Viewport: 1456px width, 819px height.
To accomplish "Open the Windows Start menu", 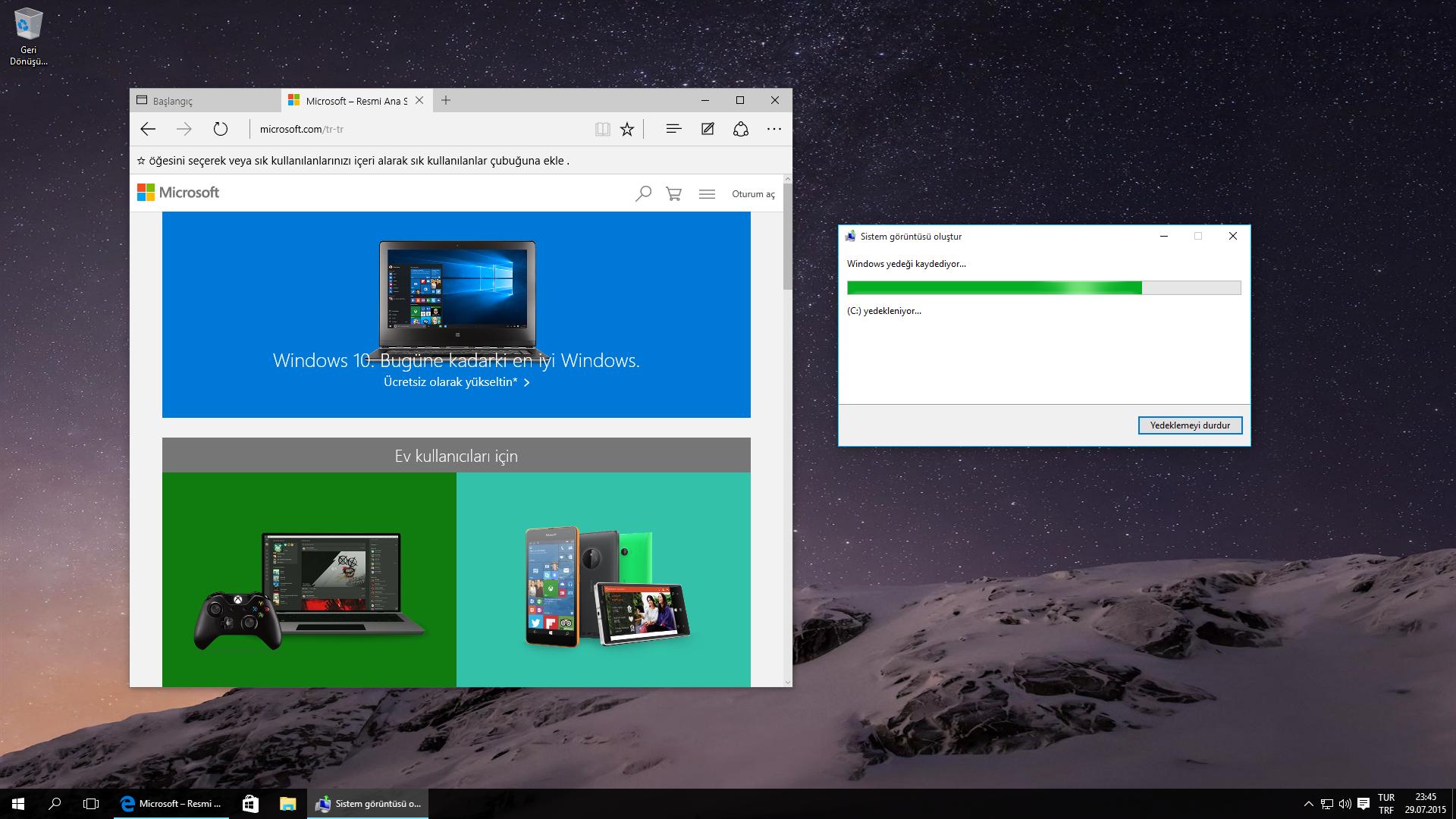I will [18, 804].
